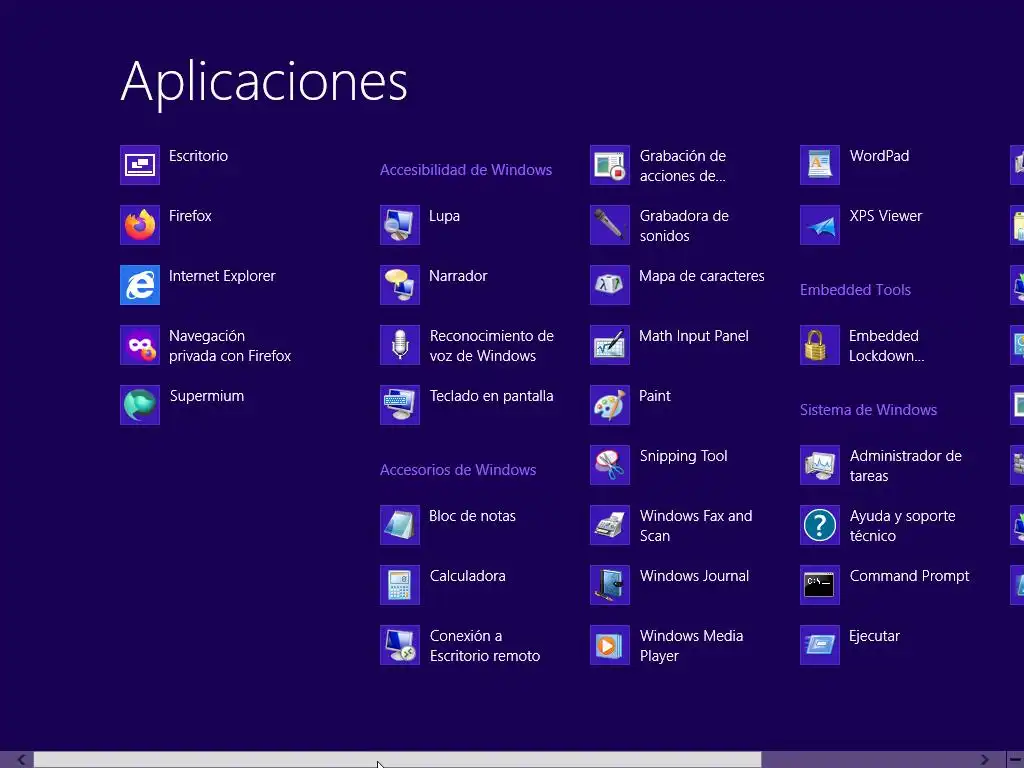The image size is (1024, 768).
Task: Open the XPS Viewer icon
Action: (x=820, y=225)
